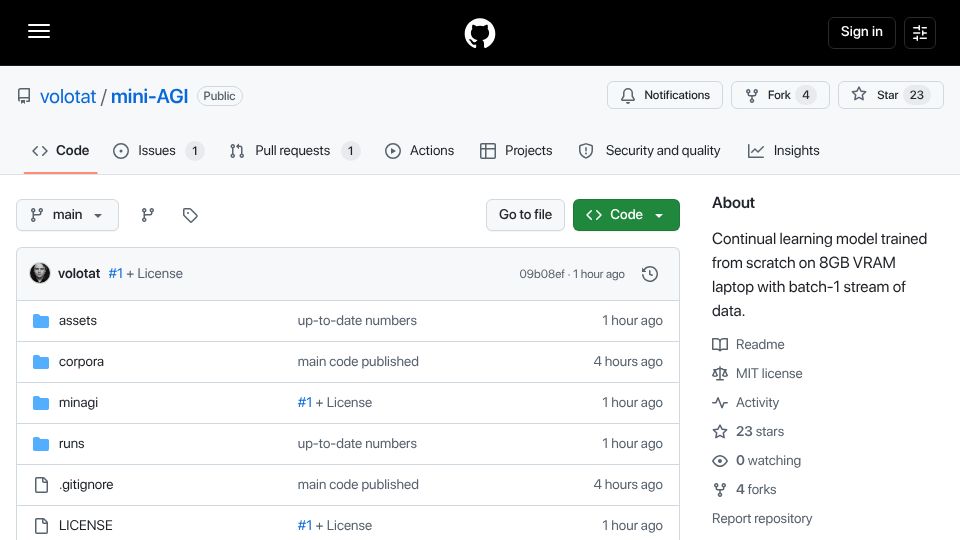Open the minagi folder

[x=78, y=403]
